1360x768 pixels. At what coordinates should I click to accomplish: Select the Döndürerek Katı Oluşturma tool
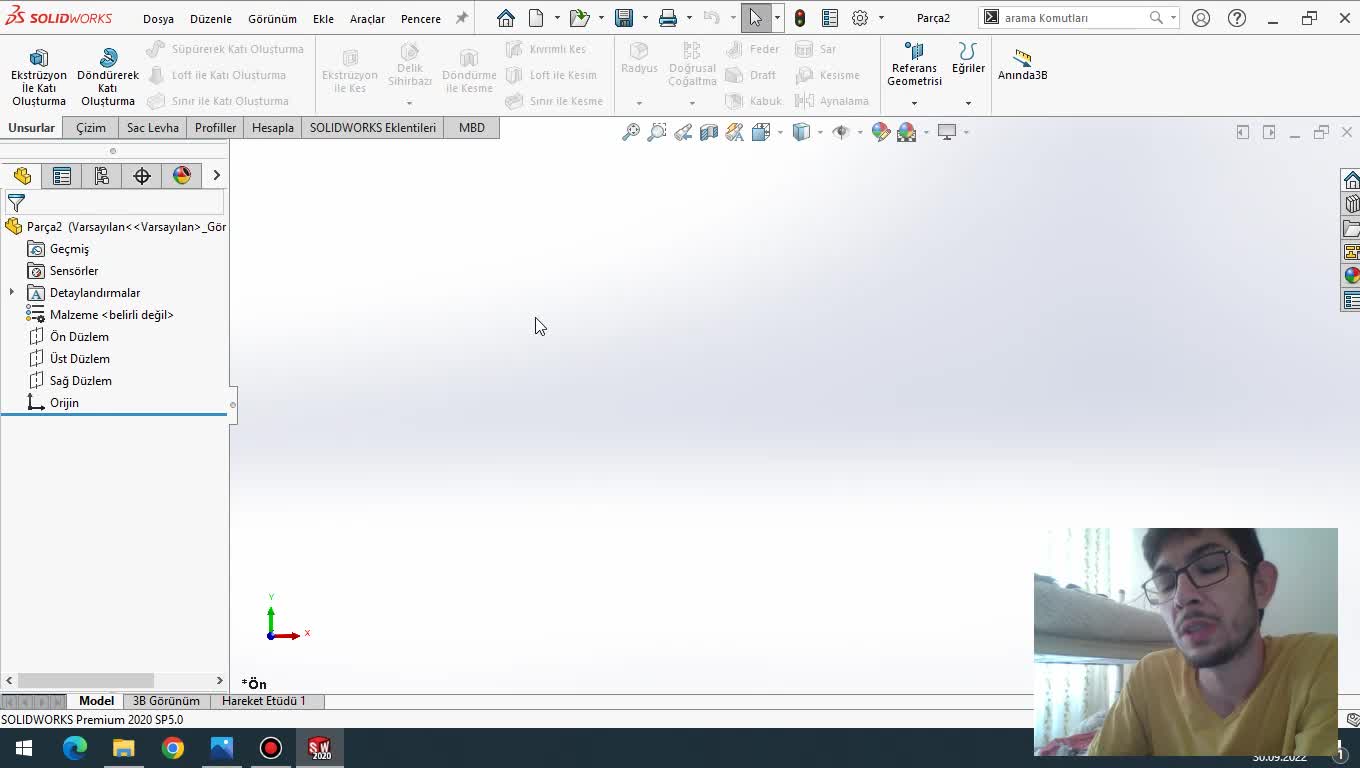point(108,77)
